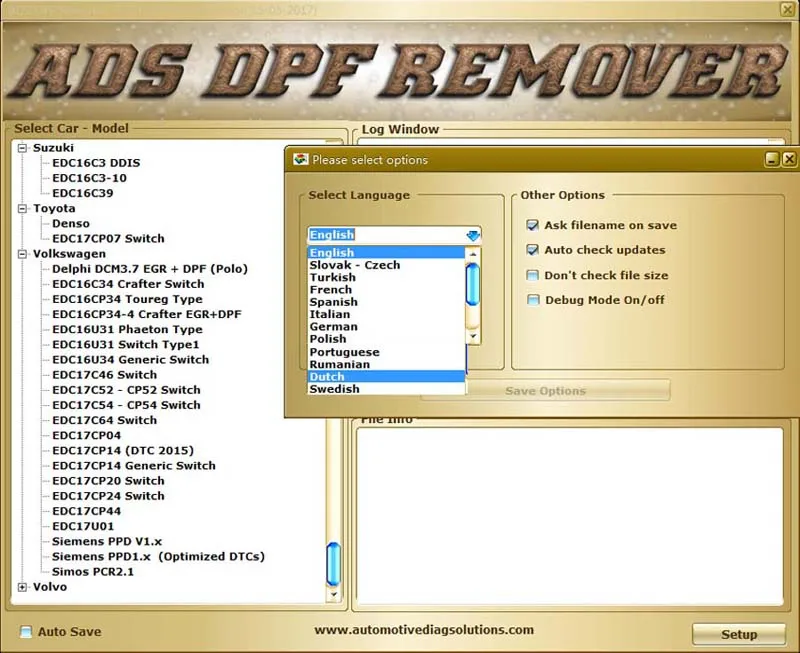Click the Save Options button
Screen dimensions: 800x653
545,391
